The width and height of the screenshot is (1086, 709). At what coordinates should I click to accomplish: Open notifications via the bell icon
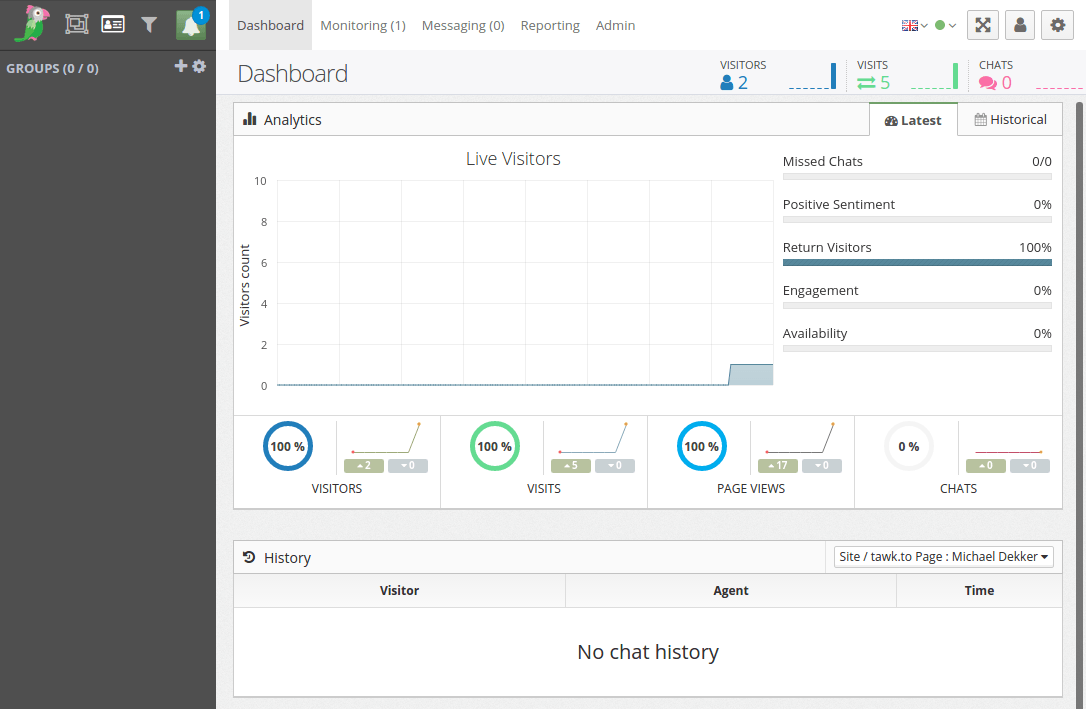[189, 24]
